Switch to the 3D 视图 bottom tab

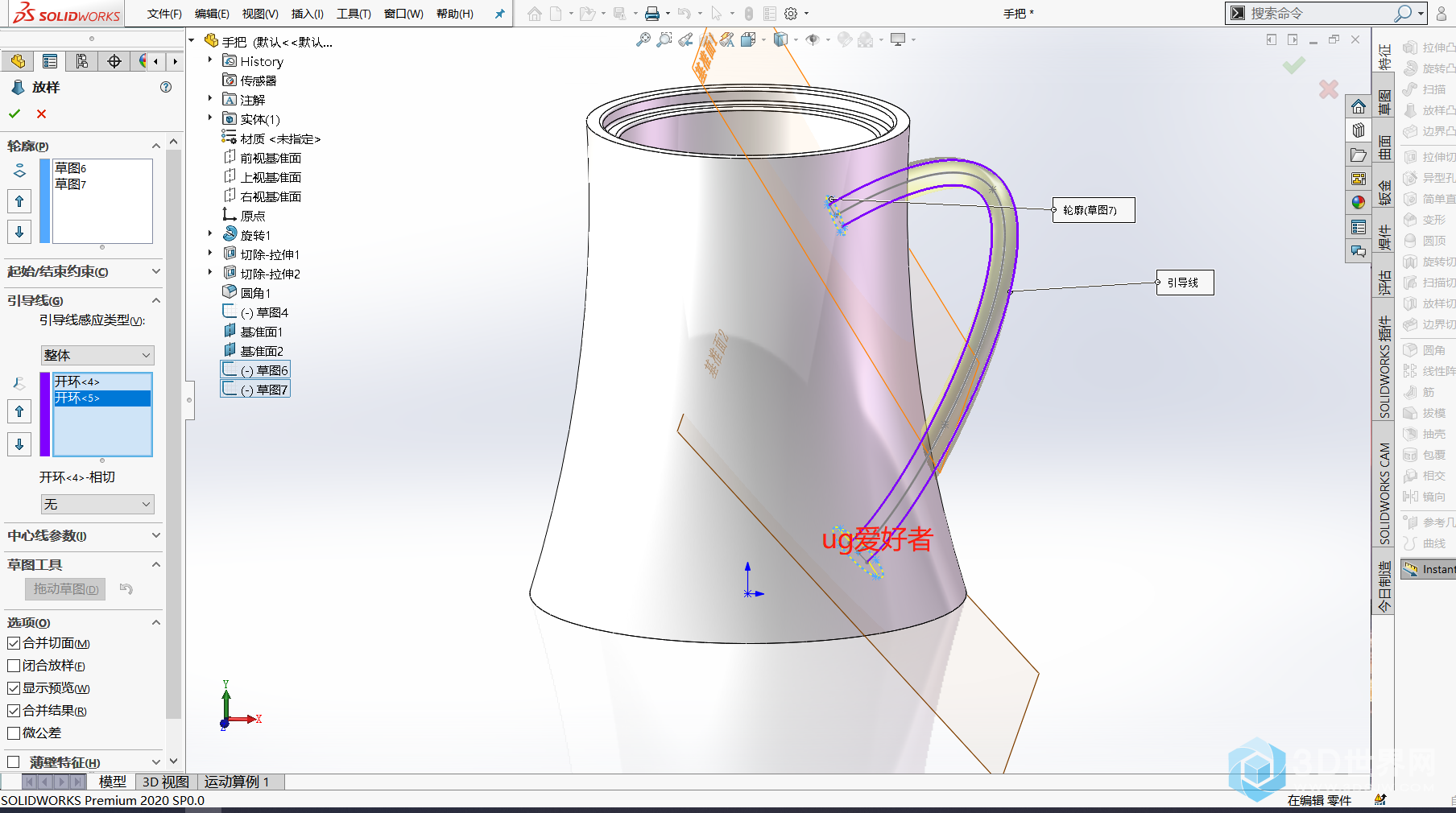[x=165, y=782]
